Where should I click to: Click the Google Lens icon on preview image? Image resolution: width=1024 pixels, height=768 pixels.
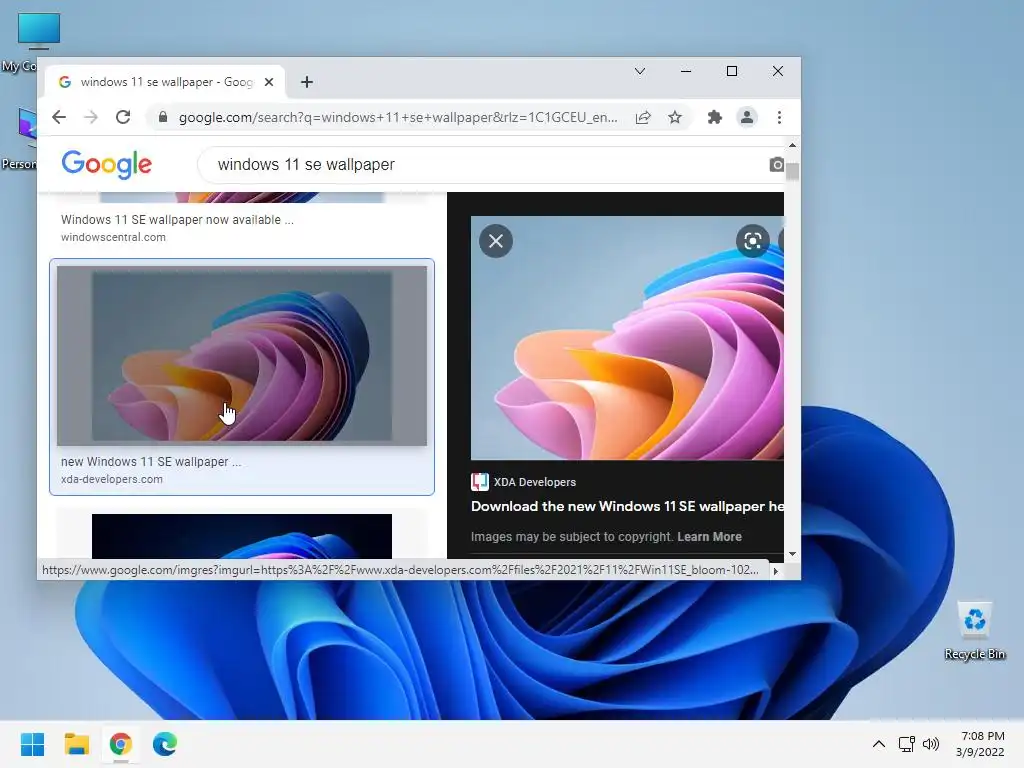pos(752,241)
